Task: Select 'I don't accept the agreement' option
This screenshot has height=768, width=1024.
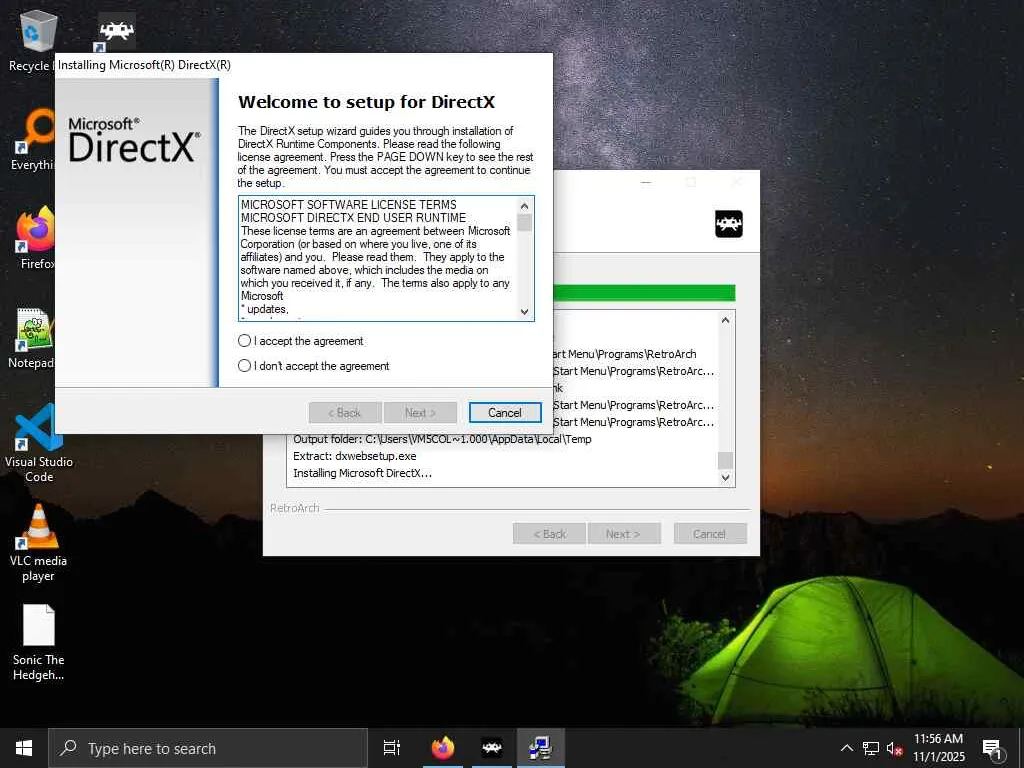Action: click(244, 366)
